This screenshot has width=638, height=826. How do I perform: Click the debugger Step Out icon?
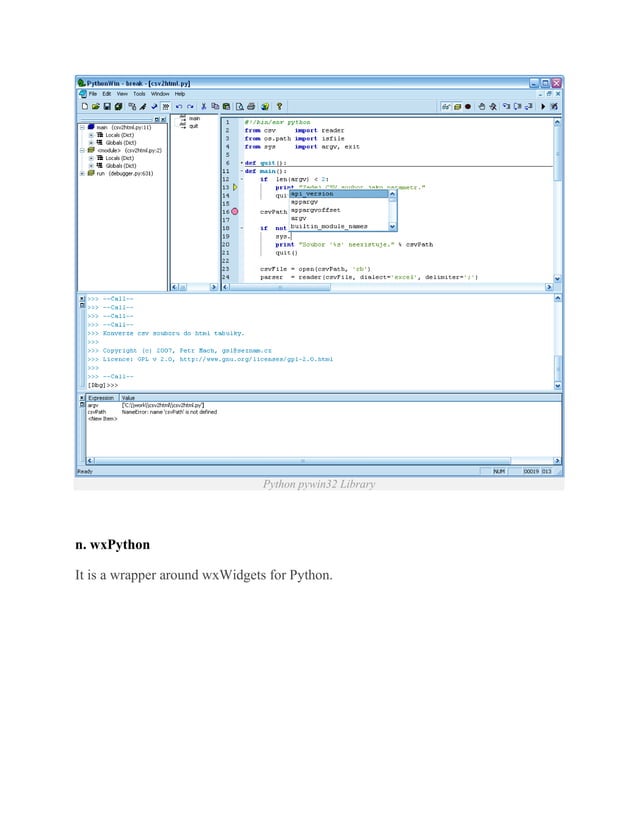pyautogui.click(x=528, y=106)
